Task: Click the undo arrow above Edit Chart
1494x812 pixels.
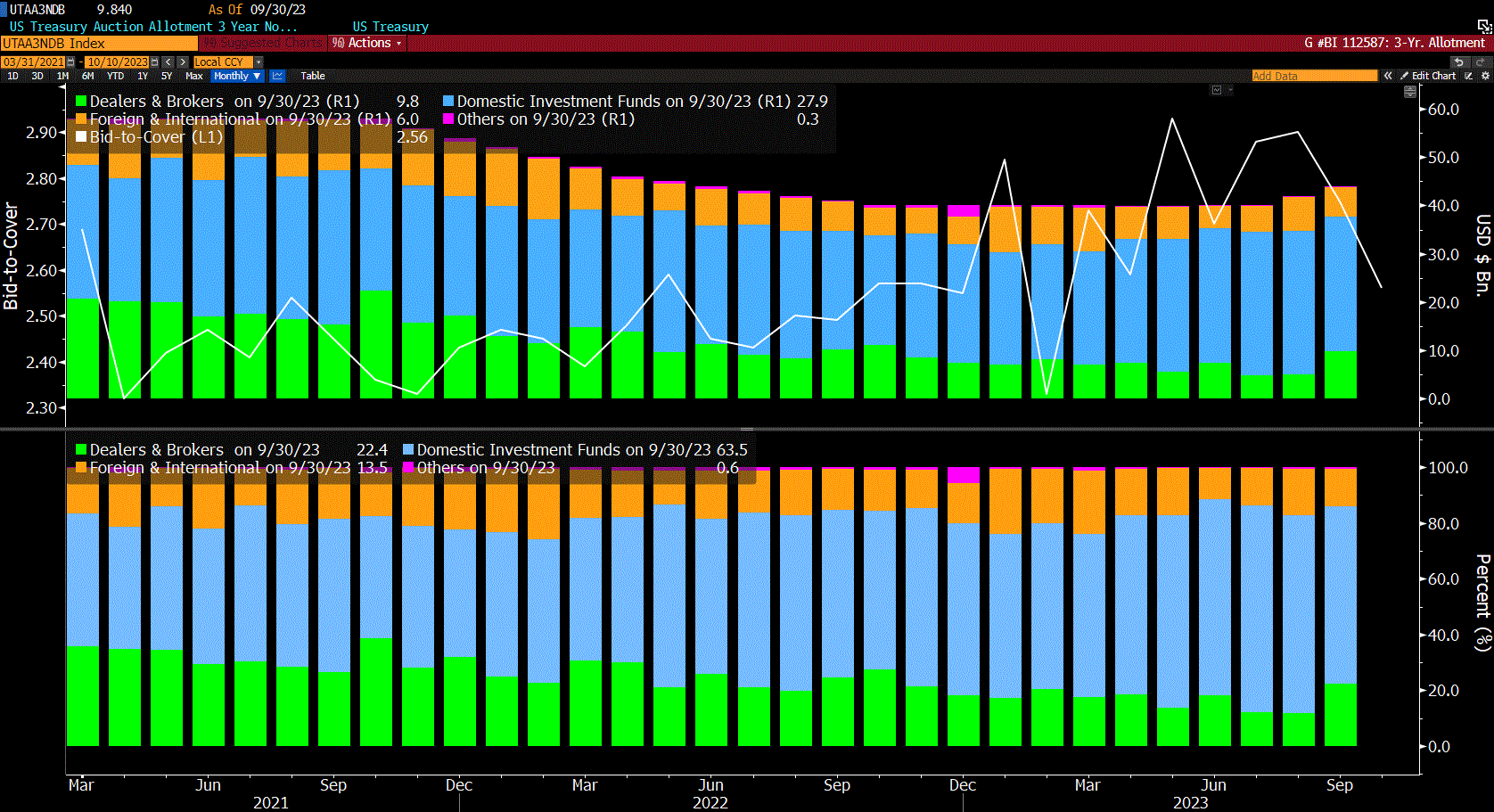Action: [1459, 62]
